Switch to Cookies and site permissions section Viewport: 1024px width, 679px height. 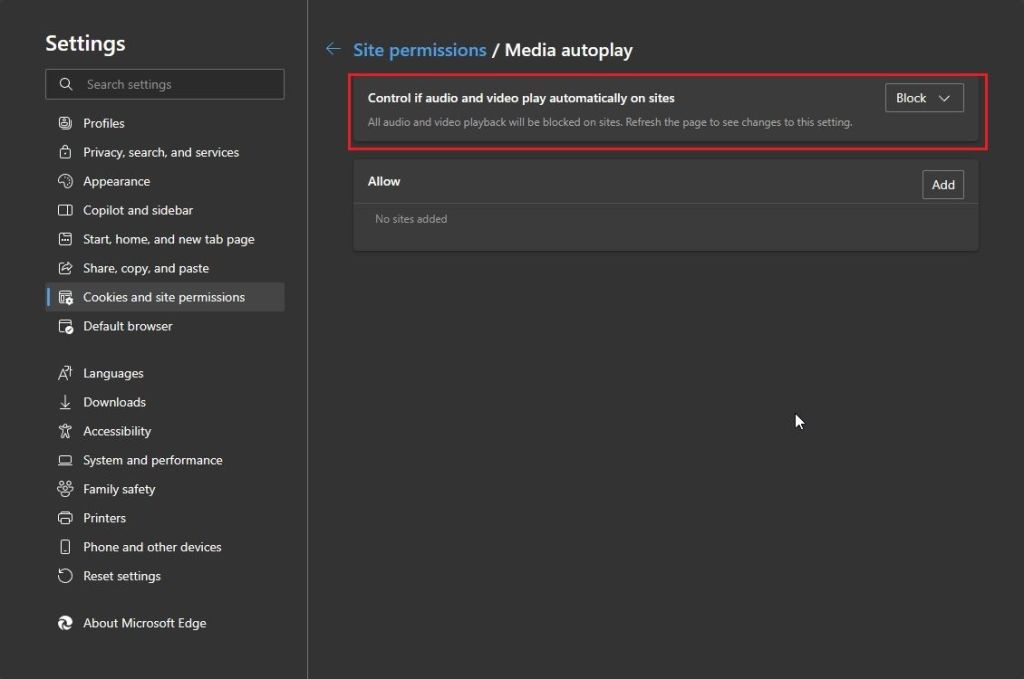click(165, 296)
